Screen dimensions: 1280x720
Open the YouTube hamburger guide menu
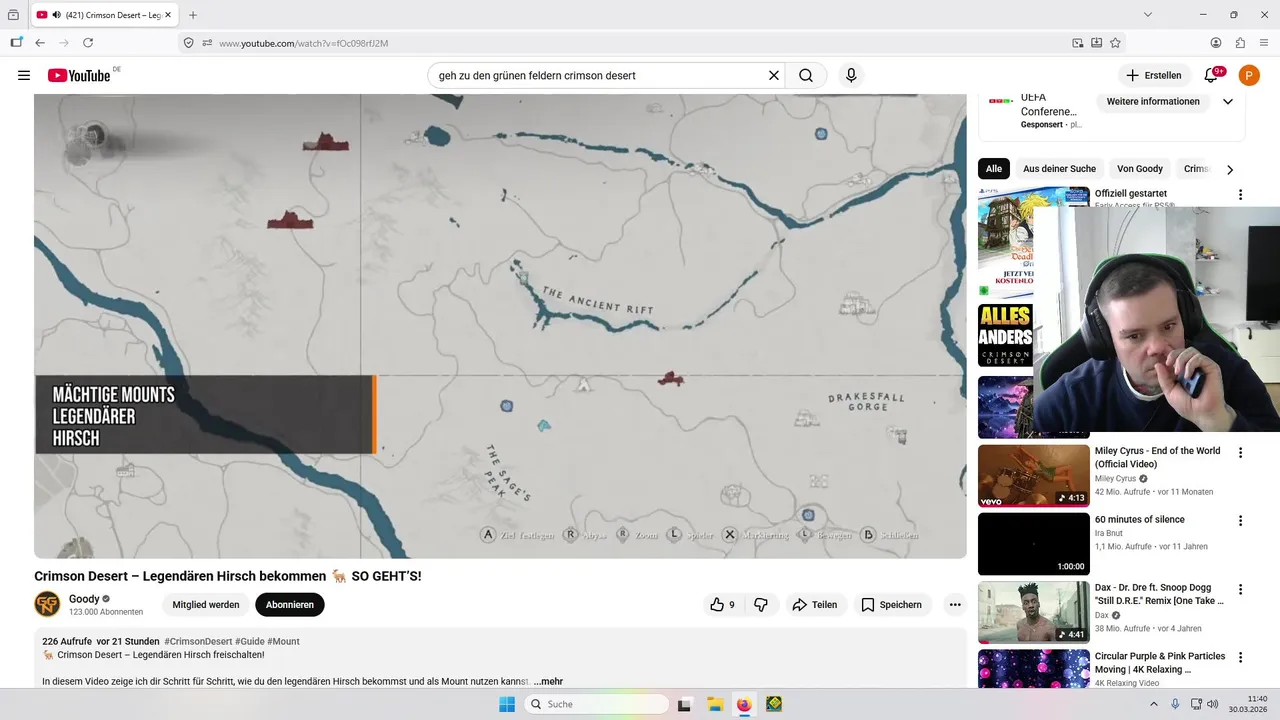24,75
